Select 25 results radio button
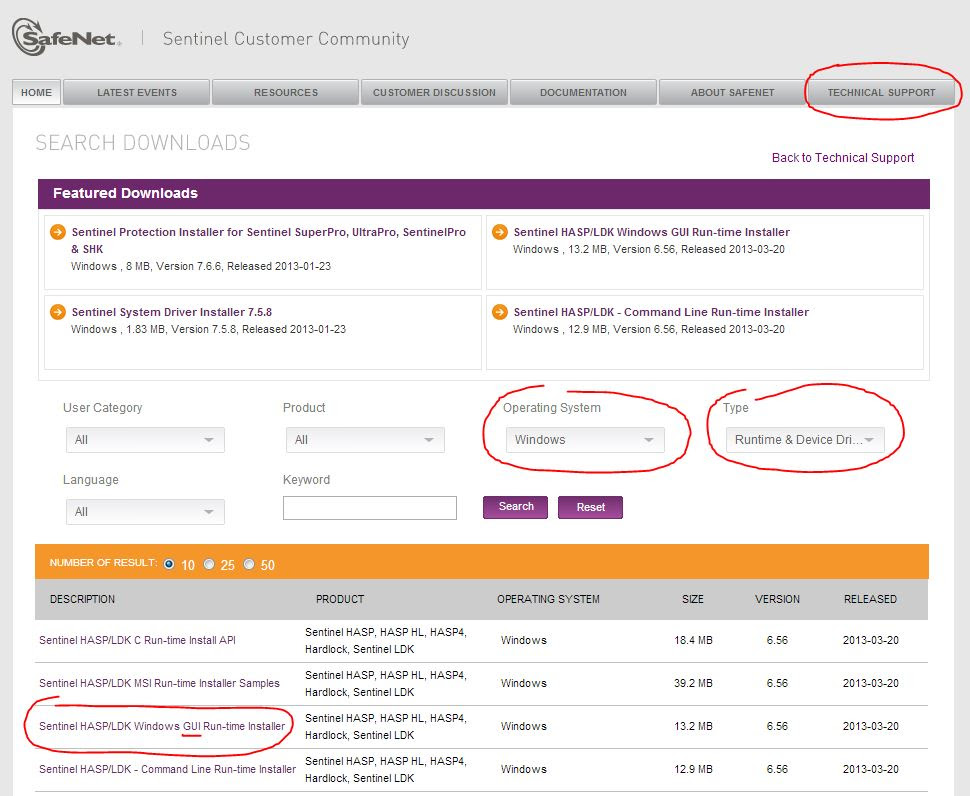This screenshot has height=796, width=970. click(x=209, y=564)
